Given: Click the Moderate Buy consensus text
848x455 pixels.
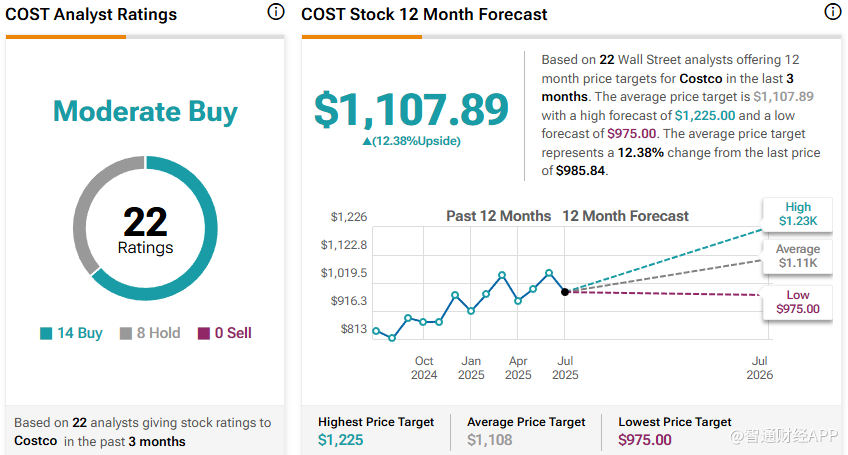Looking at the screenshot, I should coord(145,111).
